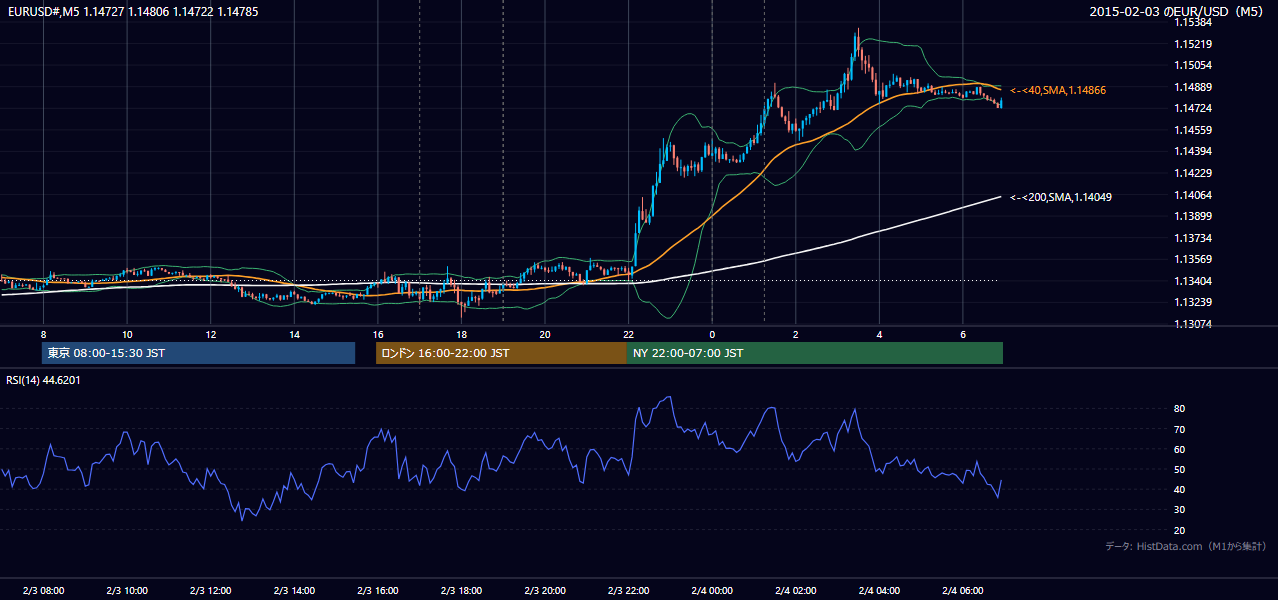Click the 1.13569 price axis label

(1193, 259)
